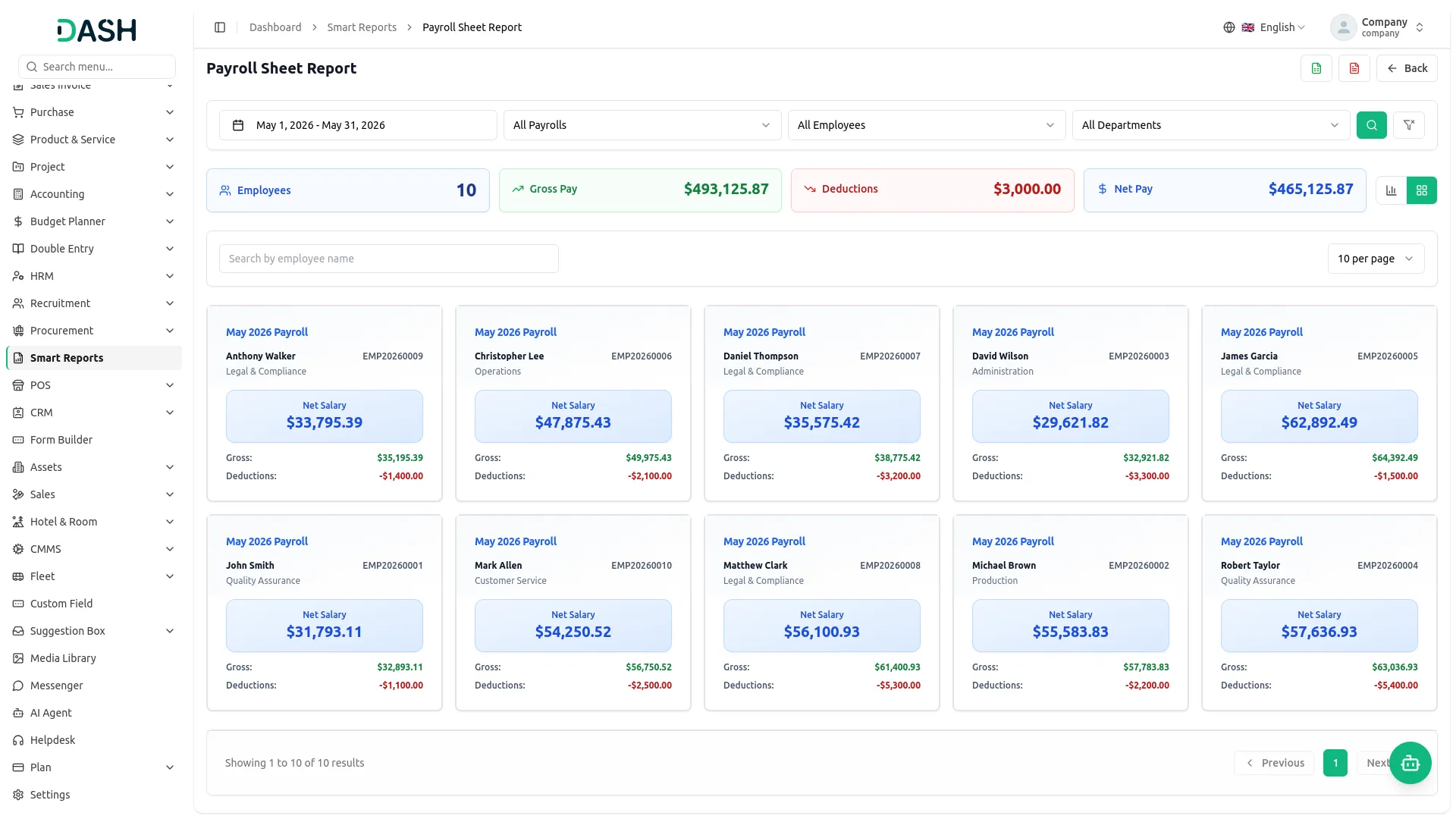Export report as spreadsheet green icon
The image size is (1456, 819).
[1316, 68]
